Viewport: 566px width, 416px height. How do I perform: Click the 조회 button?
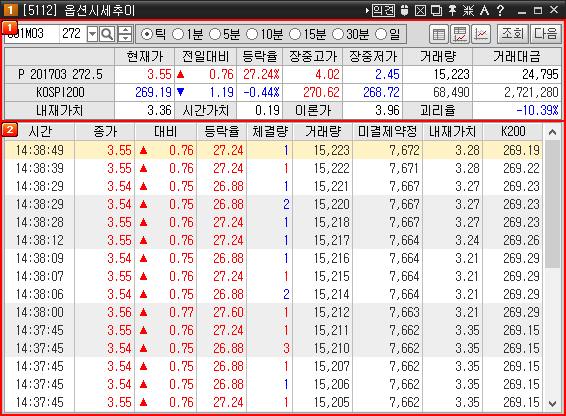pyautogui.click(x=512, y=34)
